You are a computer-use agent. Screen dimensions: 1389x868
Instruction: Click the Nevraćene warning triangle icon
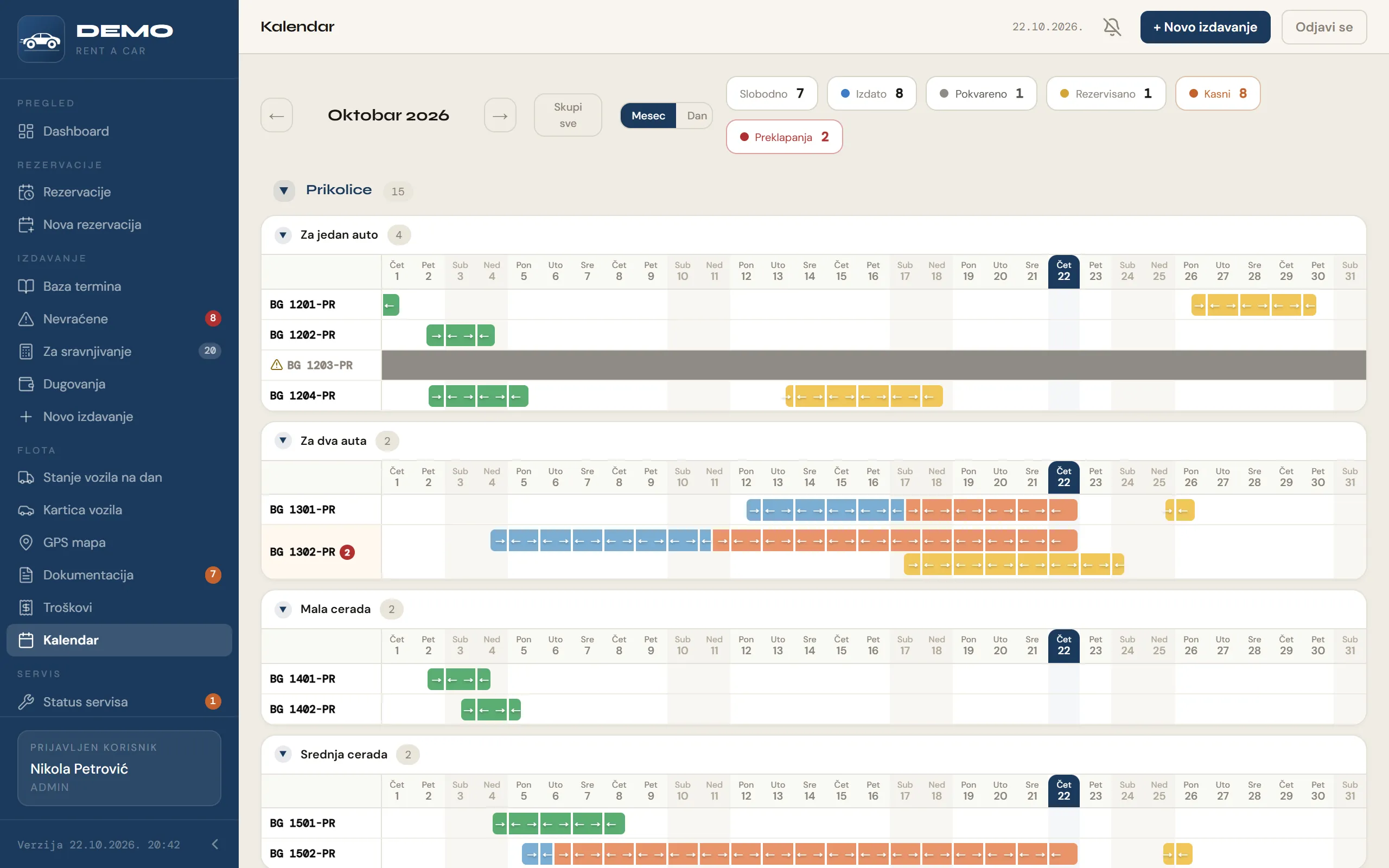[x=26, y=319]
